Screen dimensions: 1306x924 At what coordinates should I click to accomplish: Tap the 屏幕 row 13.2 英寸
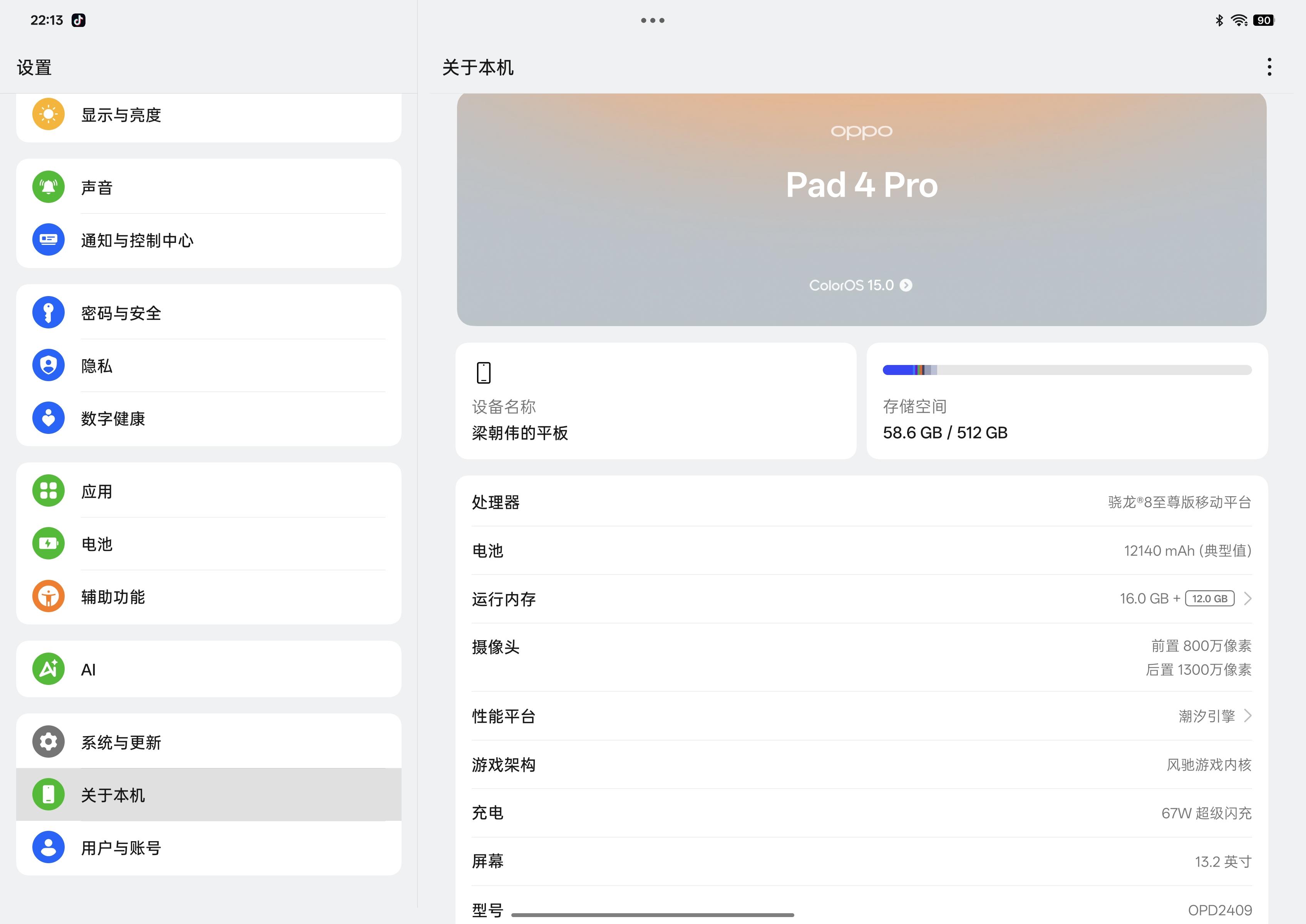tap(862, 861)
